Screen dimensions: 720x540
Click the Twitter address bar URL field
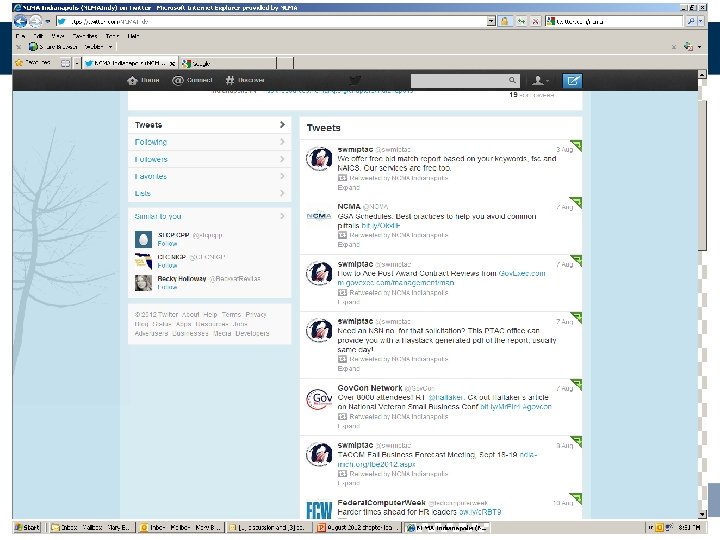[x=271, y=22]
